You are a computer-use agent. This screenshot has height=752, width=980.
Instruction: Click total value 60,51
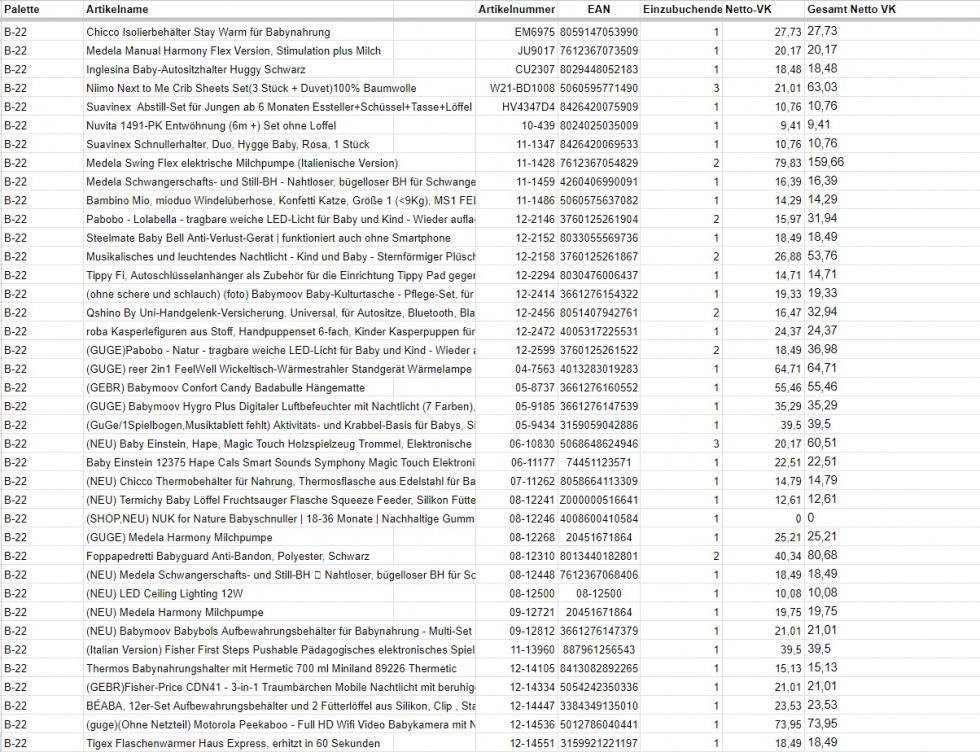point(822,443)
